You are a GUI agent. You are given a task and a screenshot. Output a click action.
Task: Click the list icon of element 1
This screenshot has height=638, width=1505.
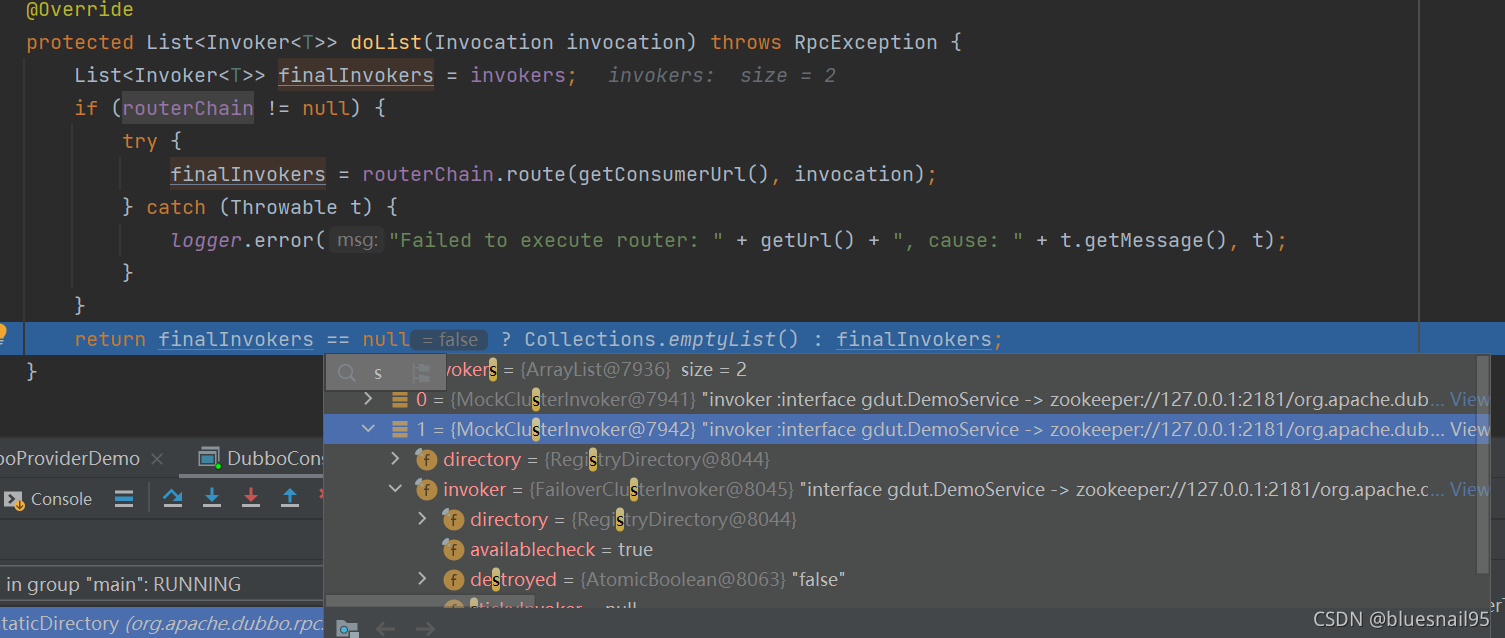pyautogui.click(x=399, y=430)
